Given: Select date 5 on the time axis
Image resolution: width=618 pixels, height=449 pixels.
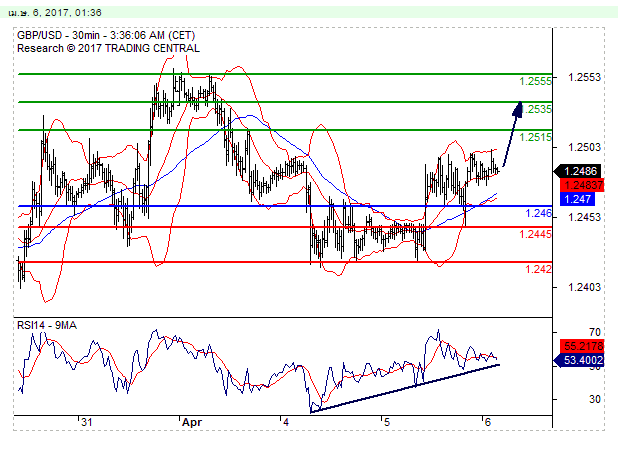Looking at the screenshot, I should [x=385, y=423].
